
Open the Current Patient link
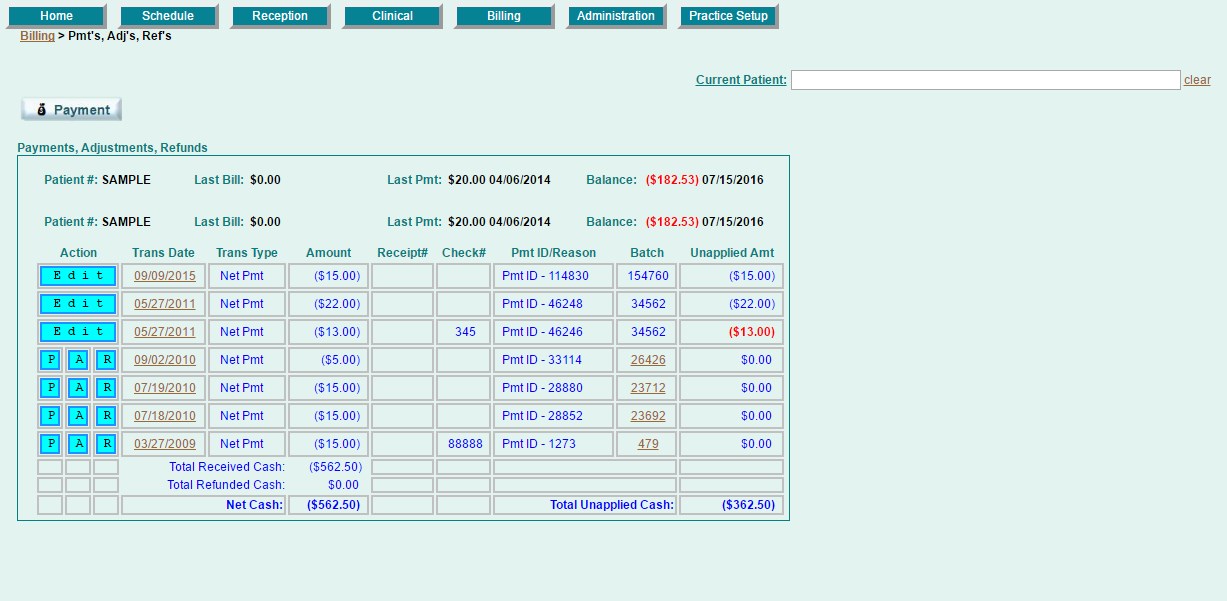pyautogui.click(x=741, y=80)
